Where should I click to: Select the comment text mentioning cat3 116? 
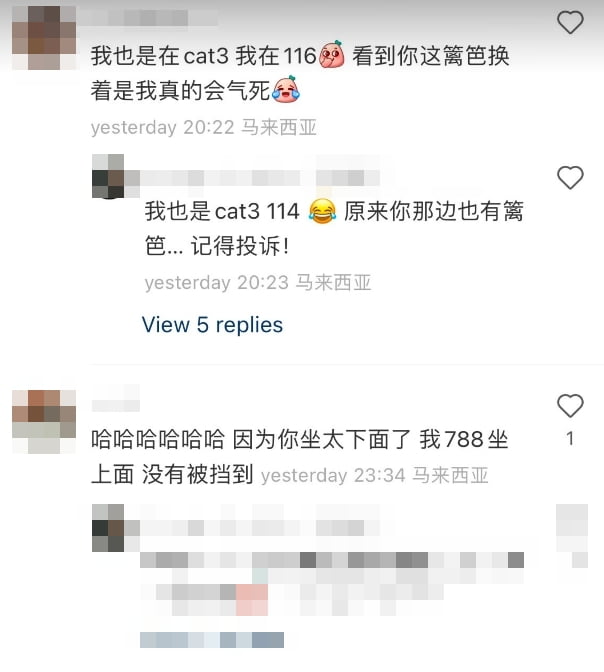coord(300,73)
